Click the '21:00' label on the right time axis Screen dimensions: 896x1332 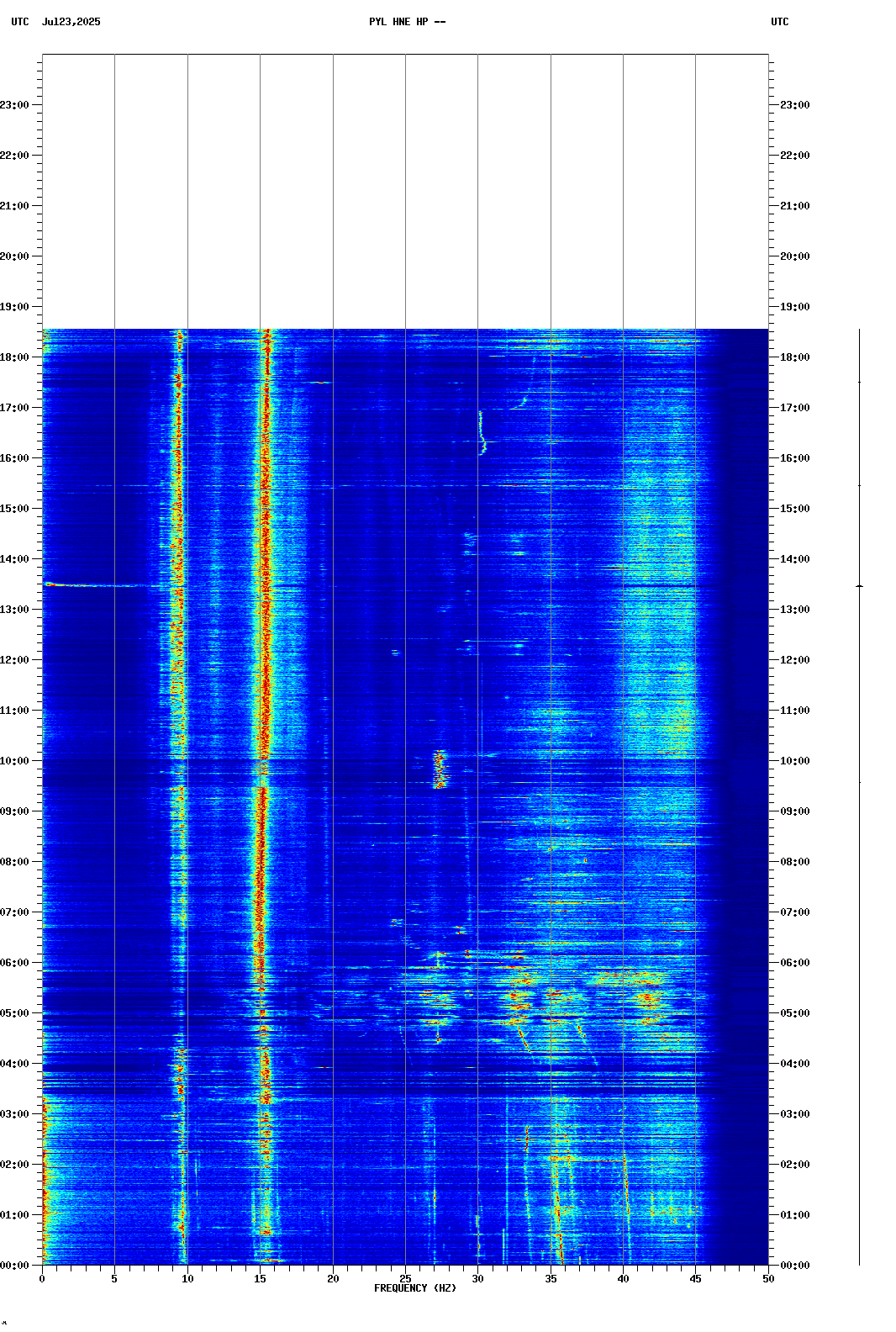coord(795,206)
